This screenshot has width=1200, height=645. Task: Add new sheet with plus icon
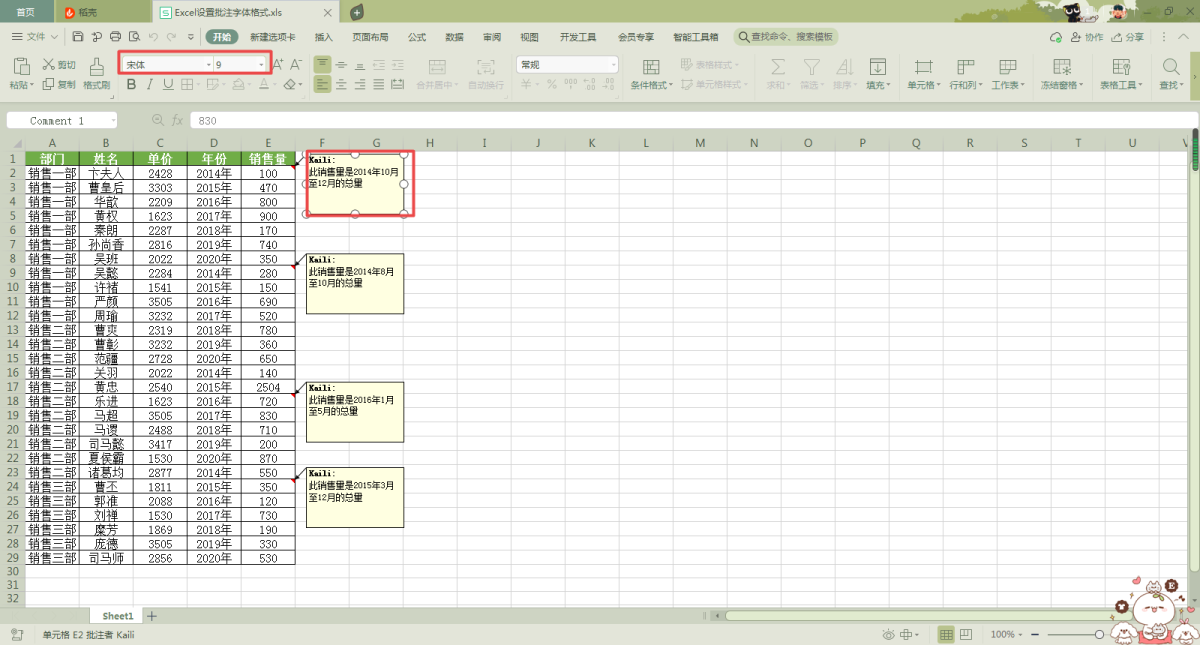point(152,616)
